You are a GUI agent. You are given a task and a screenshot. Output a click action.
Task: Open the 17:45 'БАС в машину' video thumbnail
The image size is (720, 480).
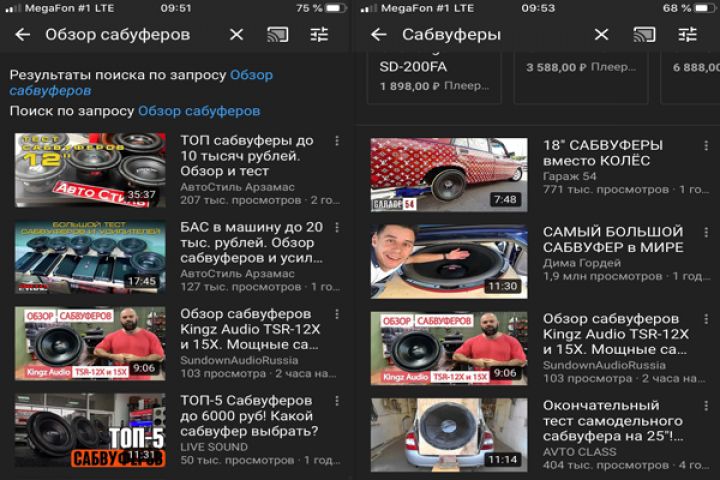(90, 257)
